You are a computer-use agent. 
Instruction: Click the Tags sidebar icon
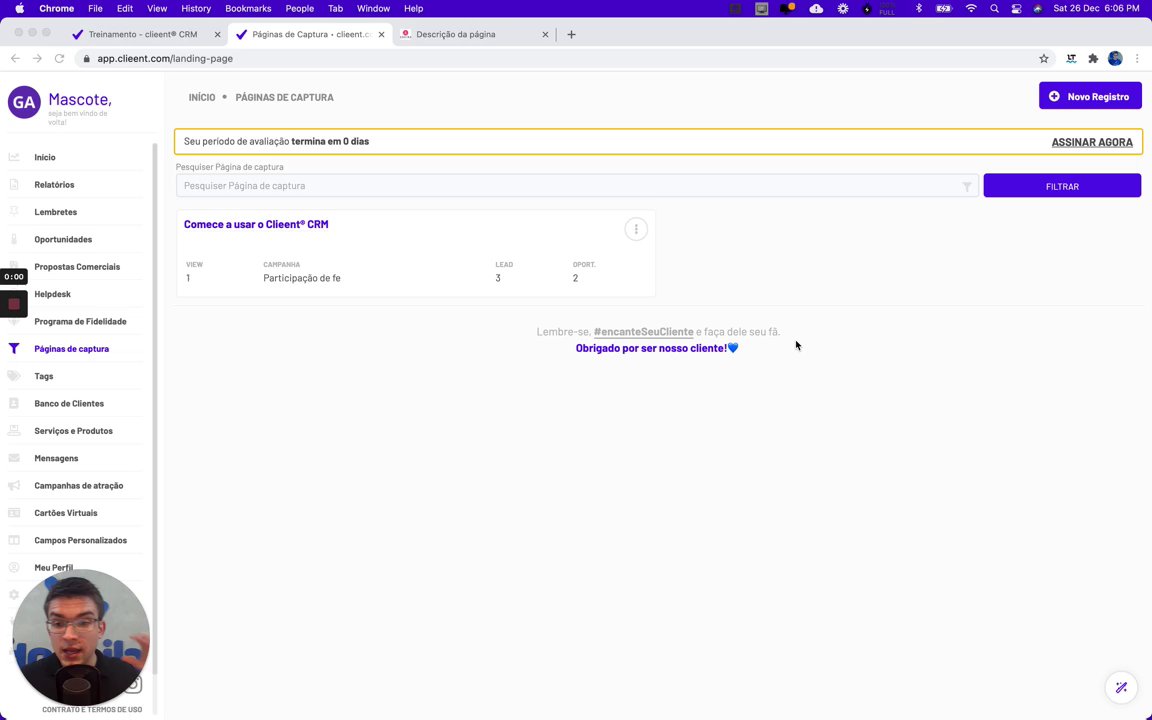tap(14, 375)
